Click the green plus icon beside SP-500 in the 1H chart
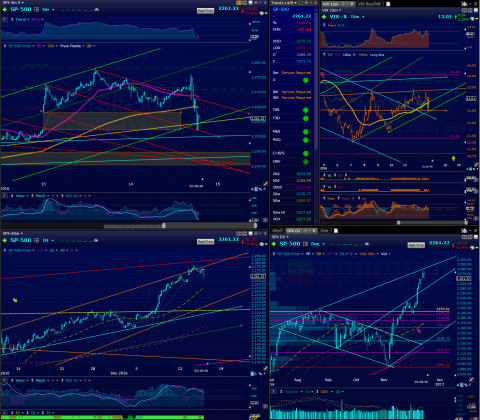 pyautogui.click(x=5, y=240)
